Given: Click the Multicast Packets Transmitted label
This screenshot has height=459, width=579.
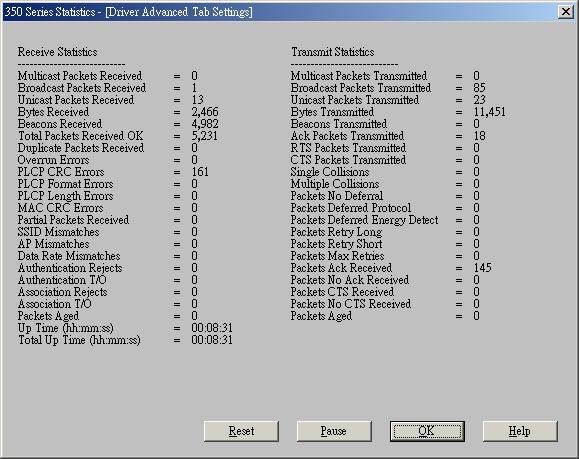Looking at the screenshot, I should [359, 76].
